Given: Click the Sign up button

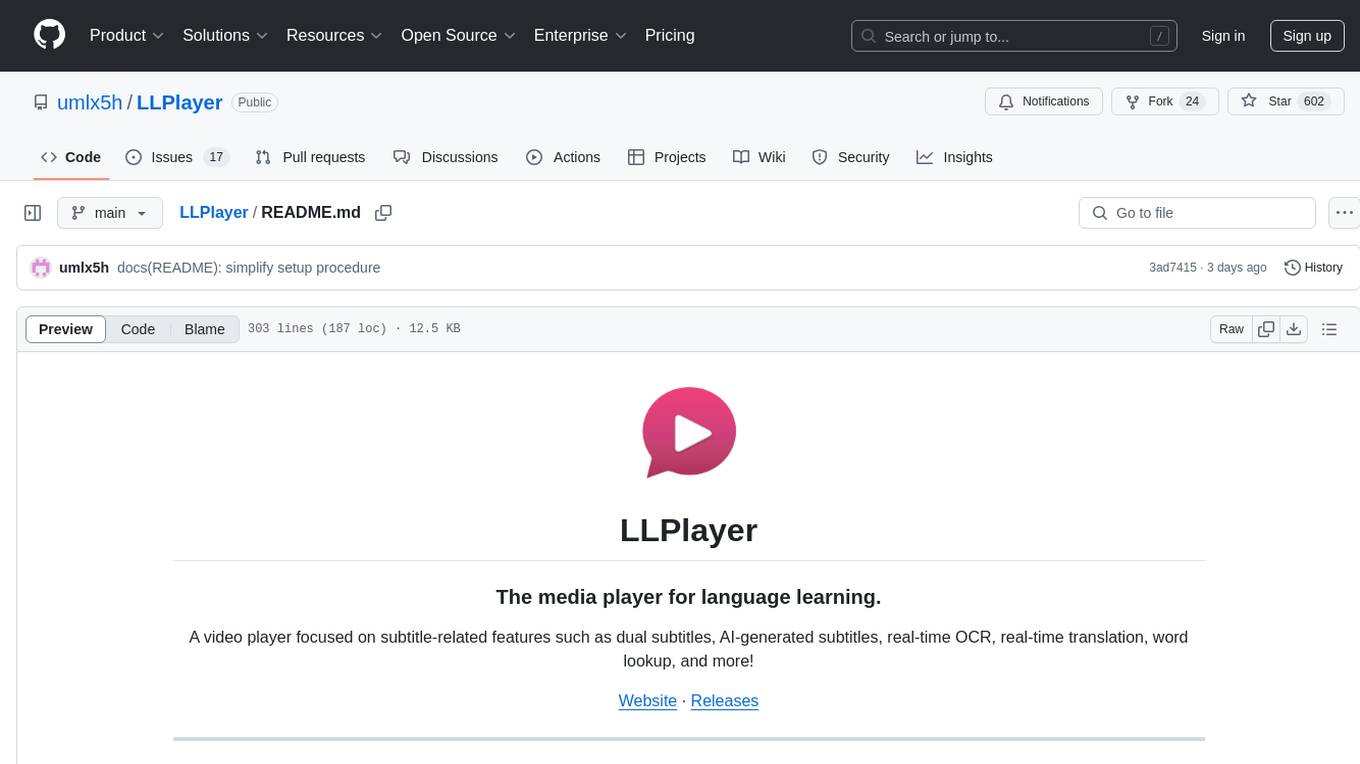Looking at the screenshot, I should (1307, 36).
